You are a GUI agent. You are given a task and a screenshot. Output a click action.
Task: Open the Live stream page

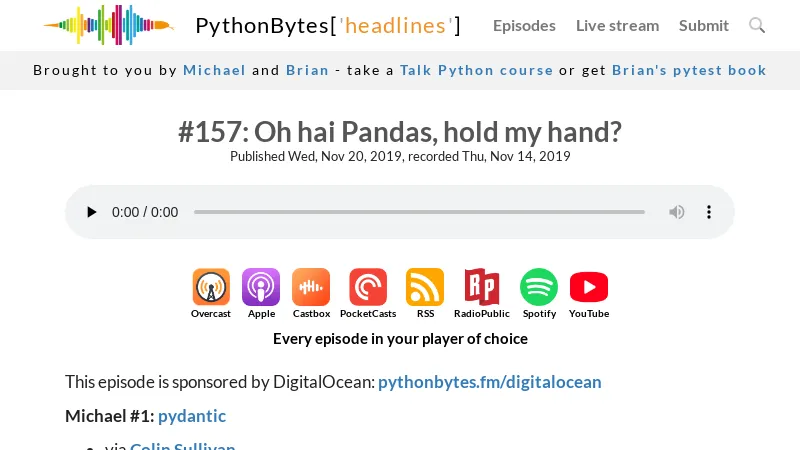(617, 25)
